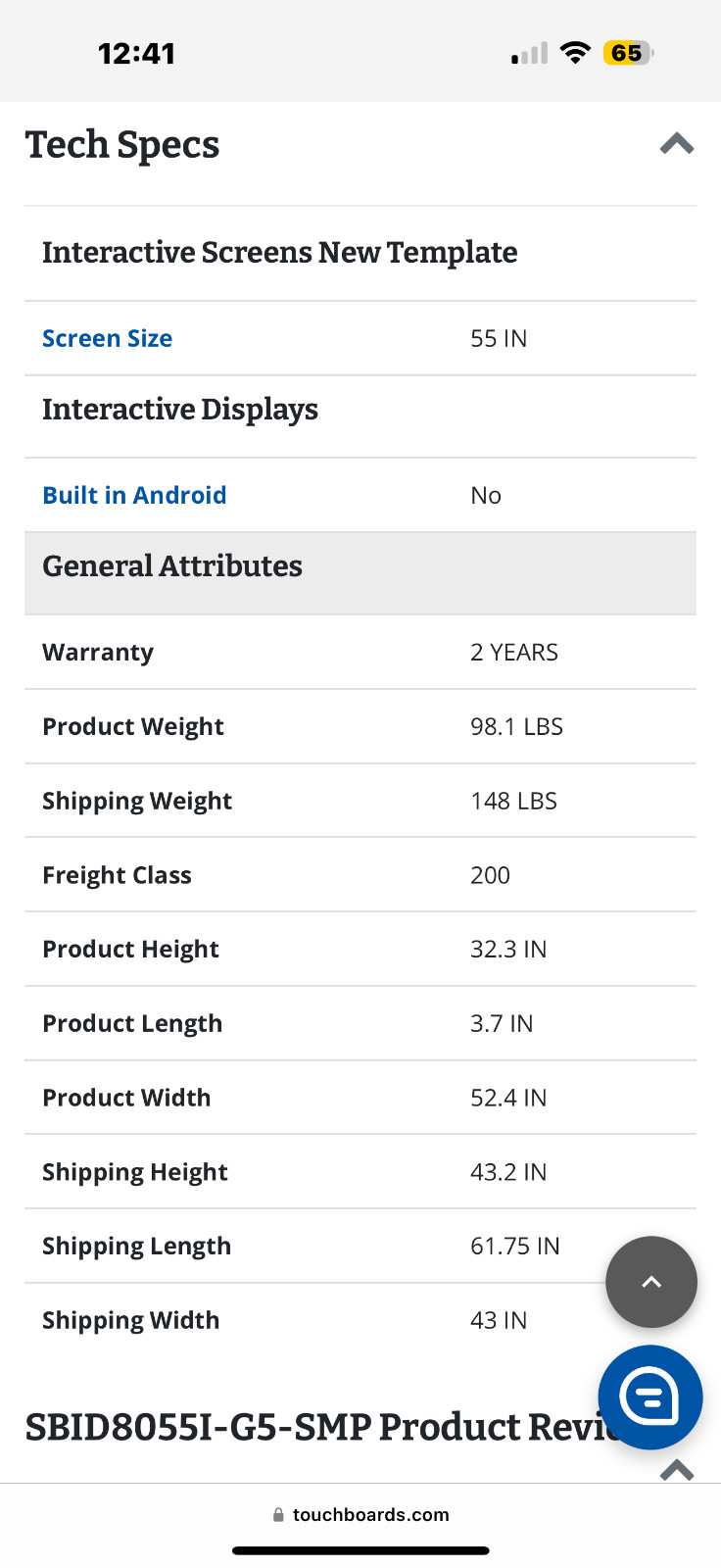
Task: Tap the battery level indicator
Action: (x=628, y=53)
